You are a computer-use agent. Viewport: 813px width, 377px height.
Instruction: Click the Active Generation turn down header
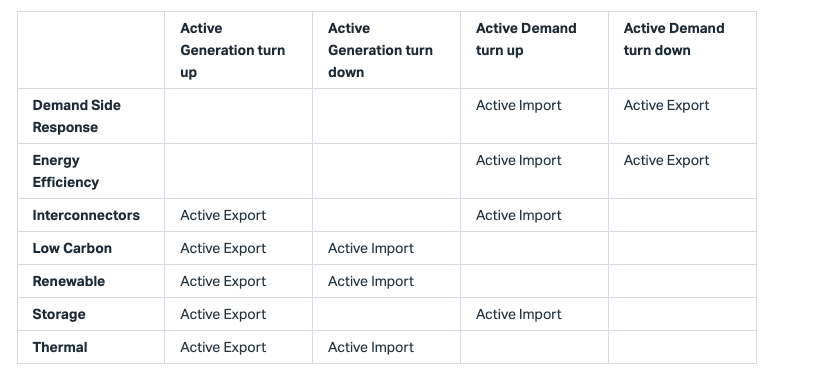pyautogui.click(x=380, y=50)
